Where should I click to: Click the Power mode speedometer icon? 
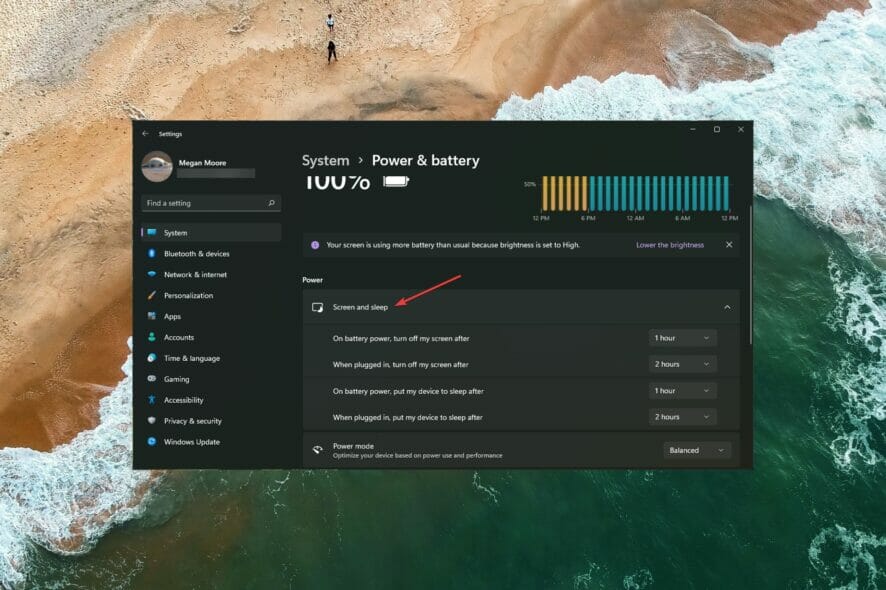point(317,450)
